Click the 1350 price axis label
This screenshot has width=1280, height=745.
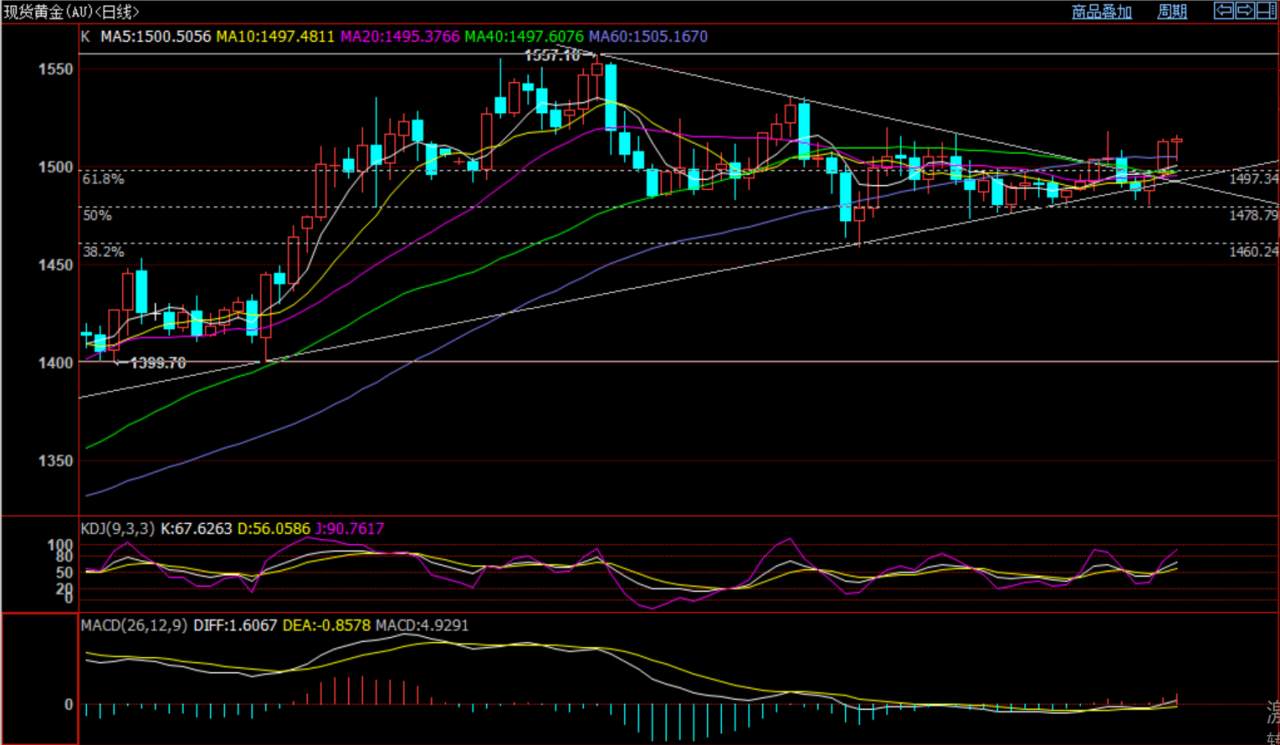[55, 461]
